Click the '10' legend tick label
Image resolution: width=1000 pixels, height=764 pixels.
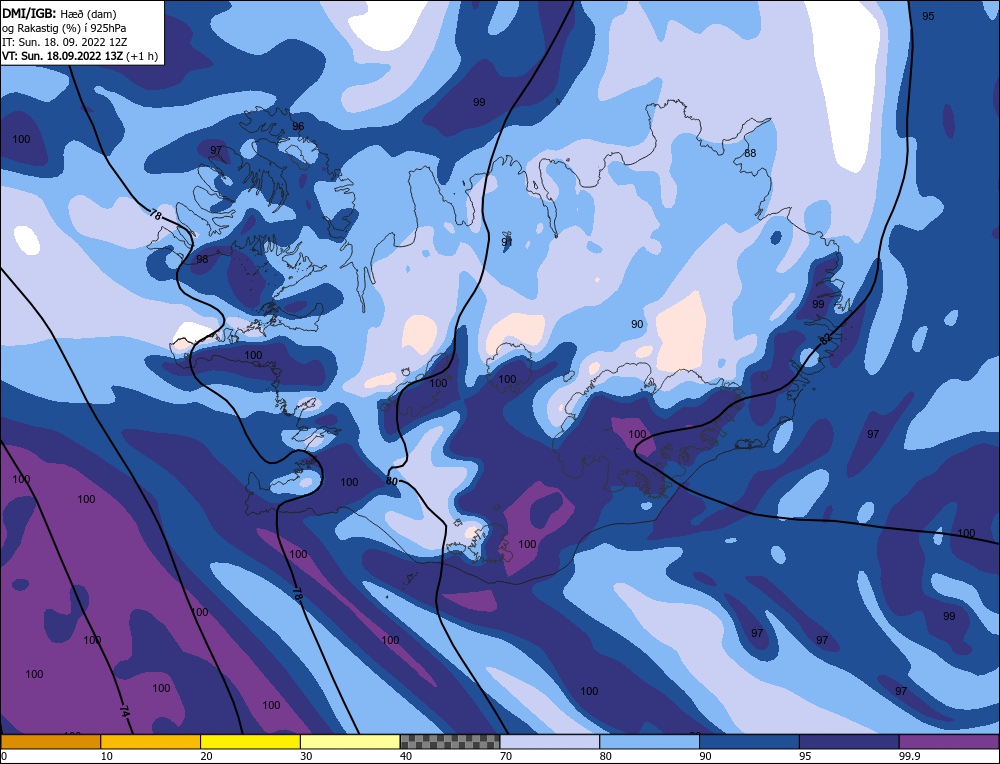[x=107, y=756]
